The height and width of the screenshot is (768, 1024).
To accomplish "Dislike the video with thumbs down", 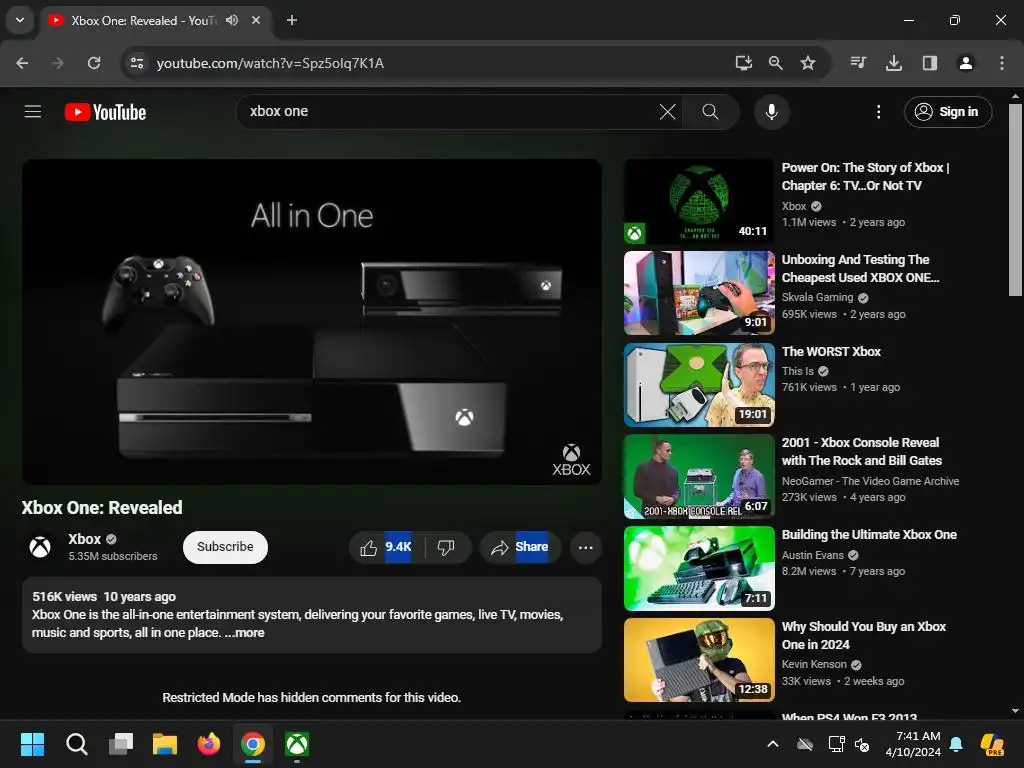I will point(447,547).
